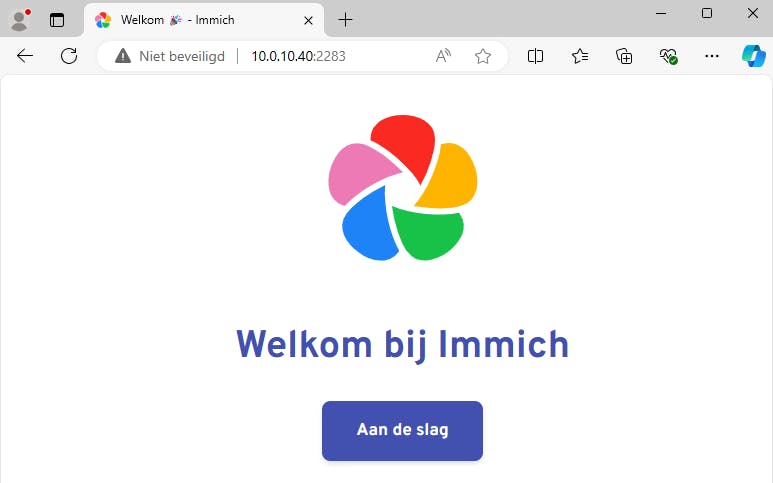773x483 pixels.
Task: Click the Niet beveiligd security warning
Action: pyautogui.click(x=170, y=56)
